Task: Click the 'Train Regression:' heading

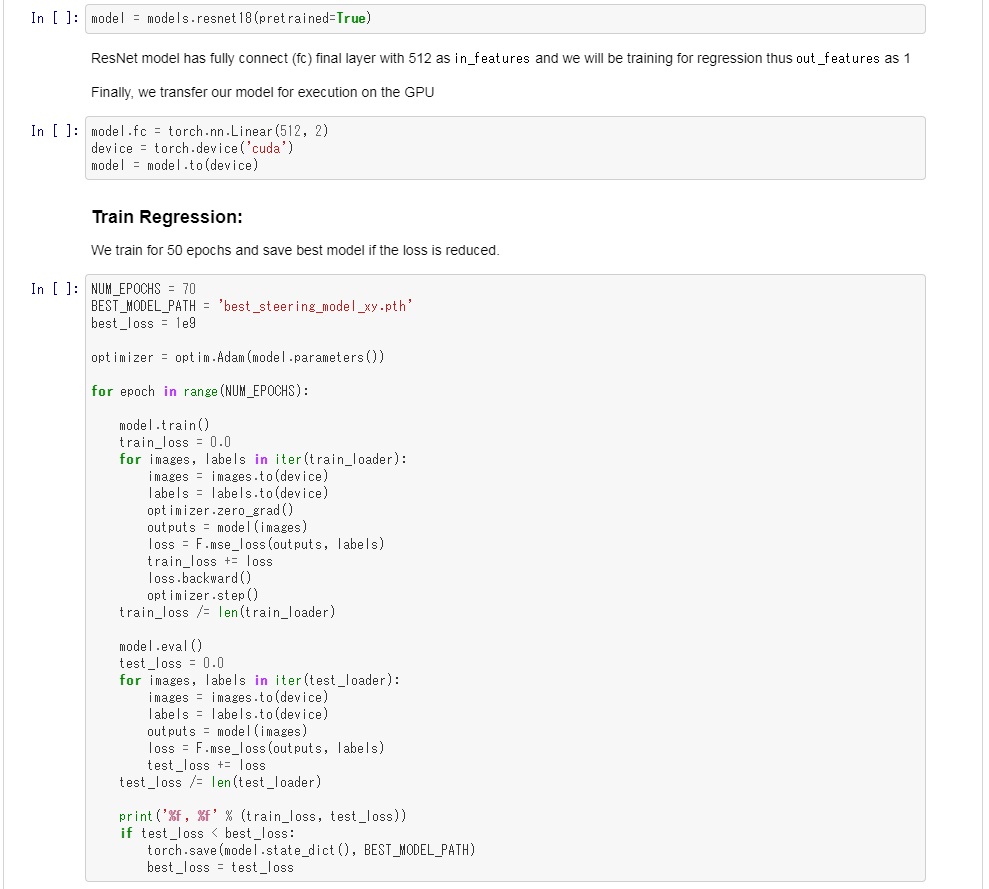Action: pos(167,217)
